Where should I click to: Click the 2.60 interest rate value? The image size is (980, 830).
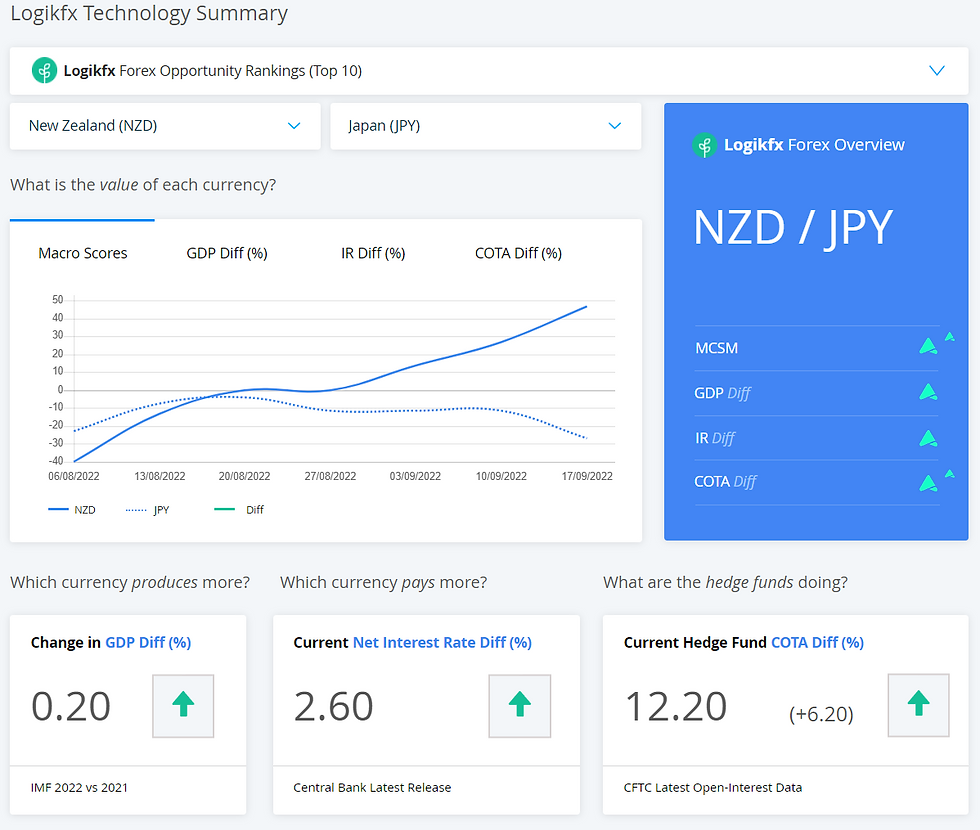(333, 707)
